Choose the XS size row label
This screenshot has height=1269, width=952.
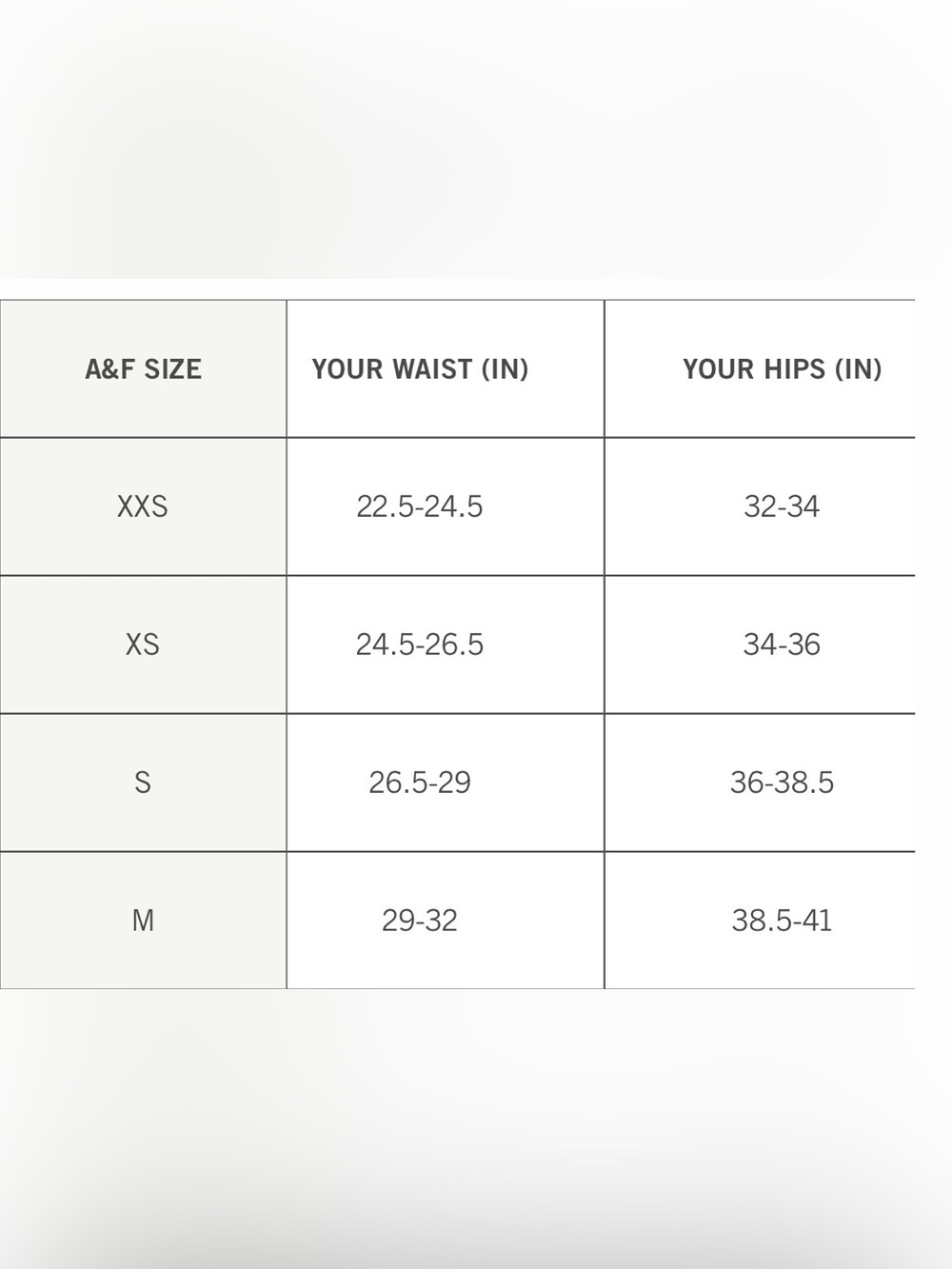(x=143, y=644)
